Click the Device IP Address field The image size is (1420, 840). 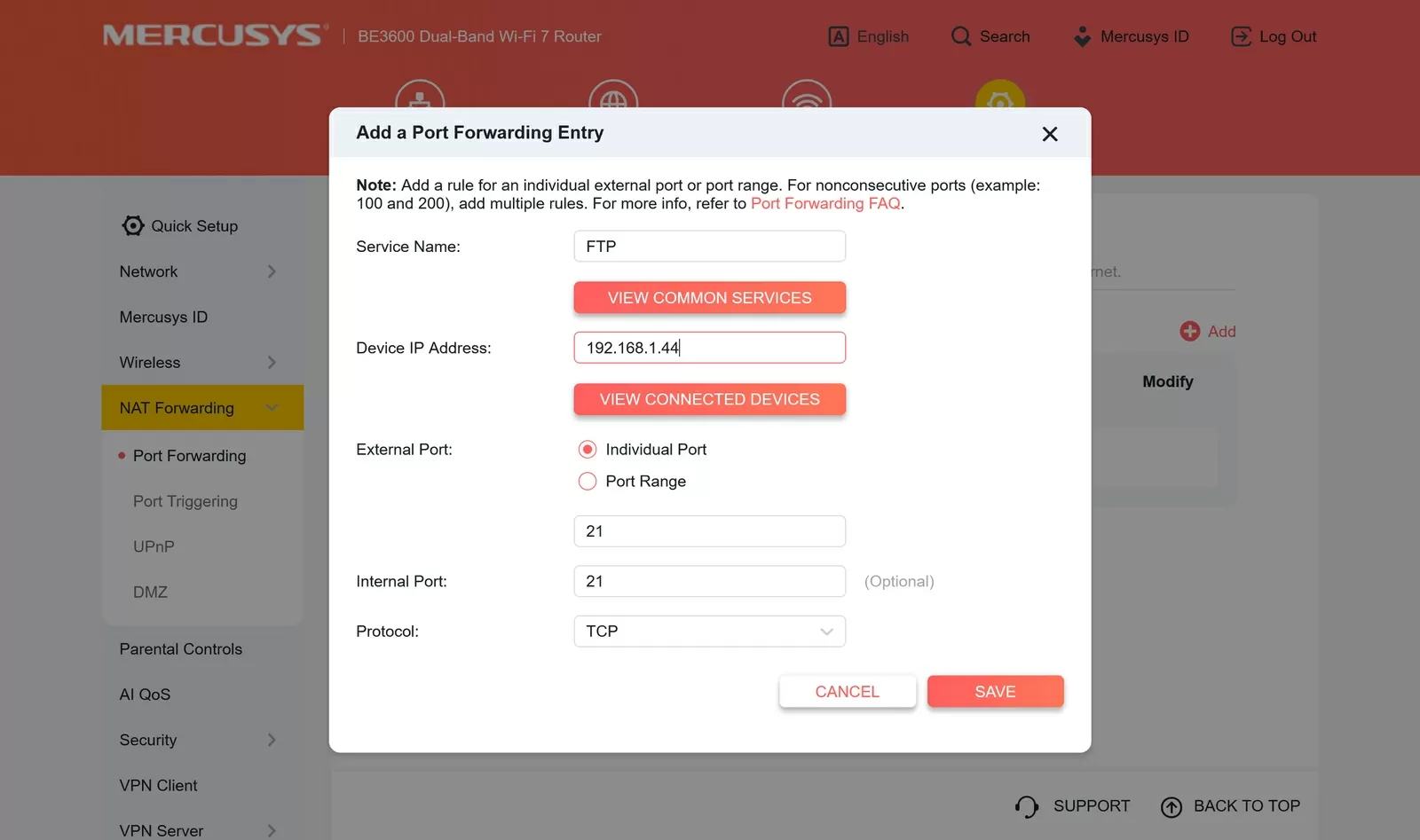tap(710, 348)
